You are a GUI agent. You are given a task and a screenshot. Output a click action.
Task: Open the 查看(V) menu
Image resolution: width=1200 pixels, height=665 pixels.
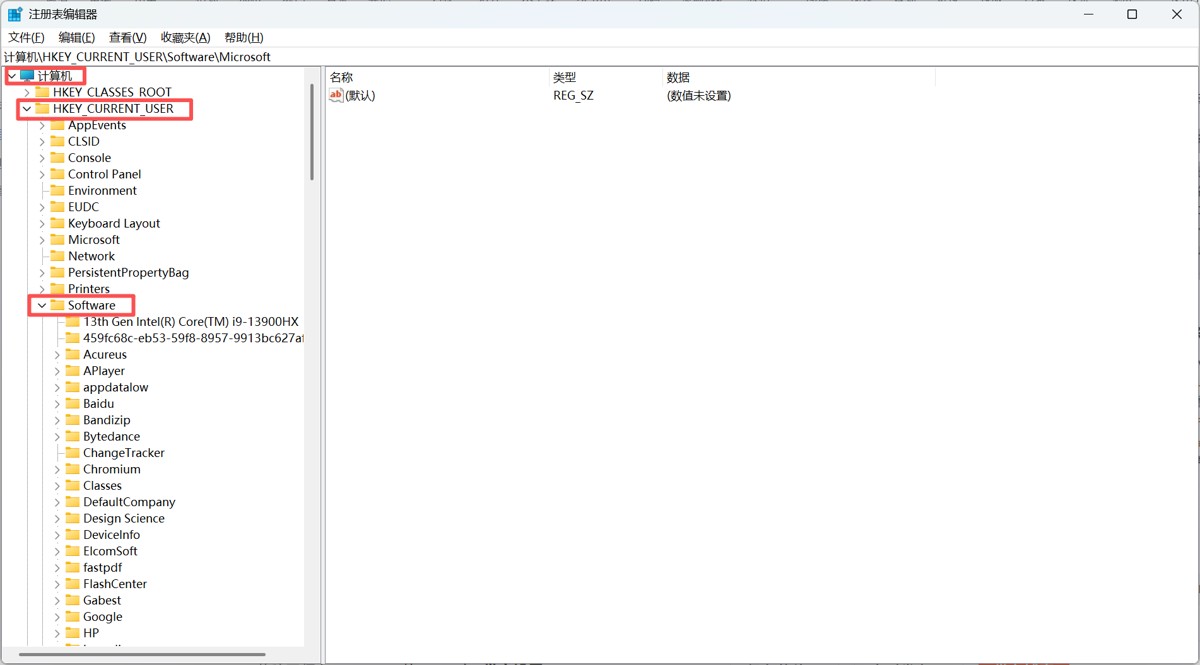coord(128,37)
